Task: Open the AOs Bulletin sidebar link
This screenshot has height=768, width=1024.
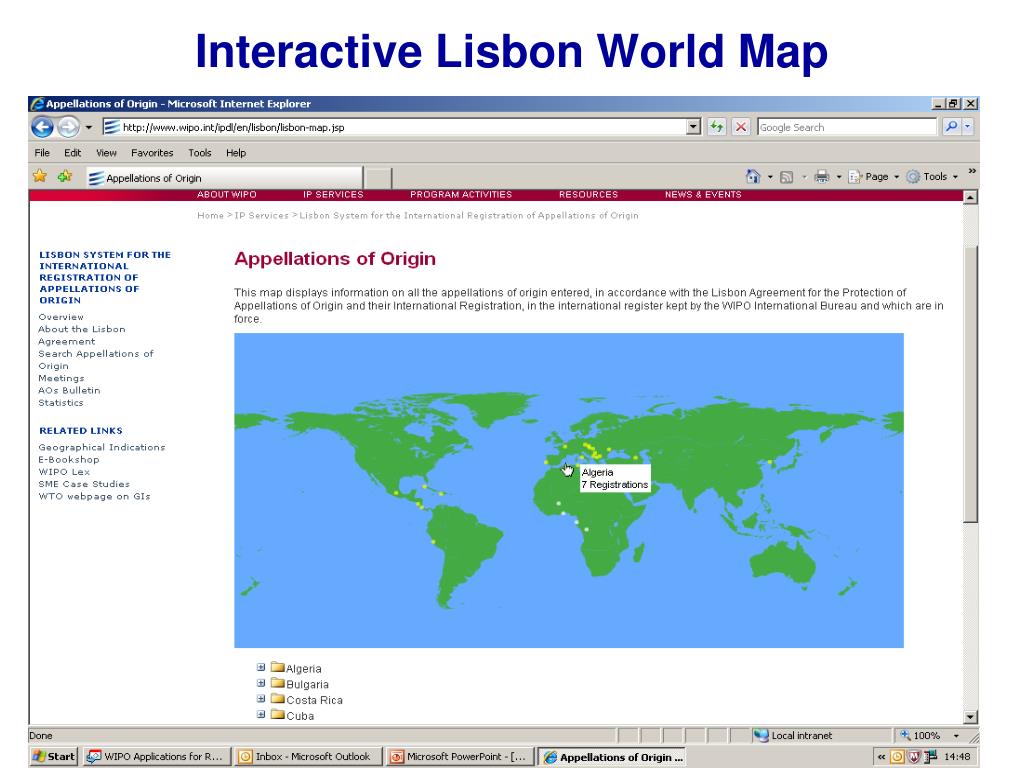Action: [69, 391]
